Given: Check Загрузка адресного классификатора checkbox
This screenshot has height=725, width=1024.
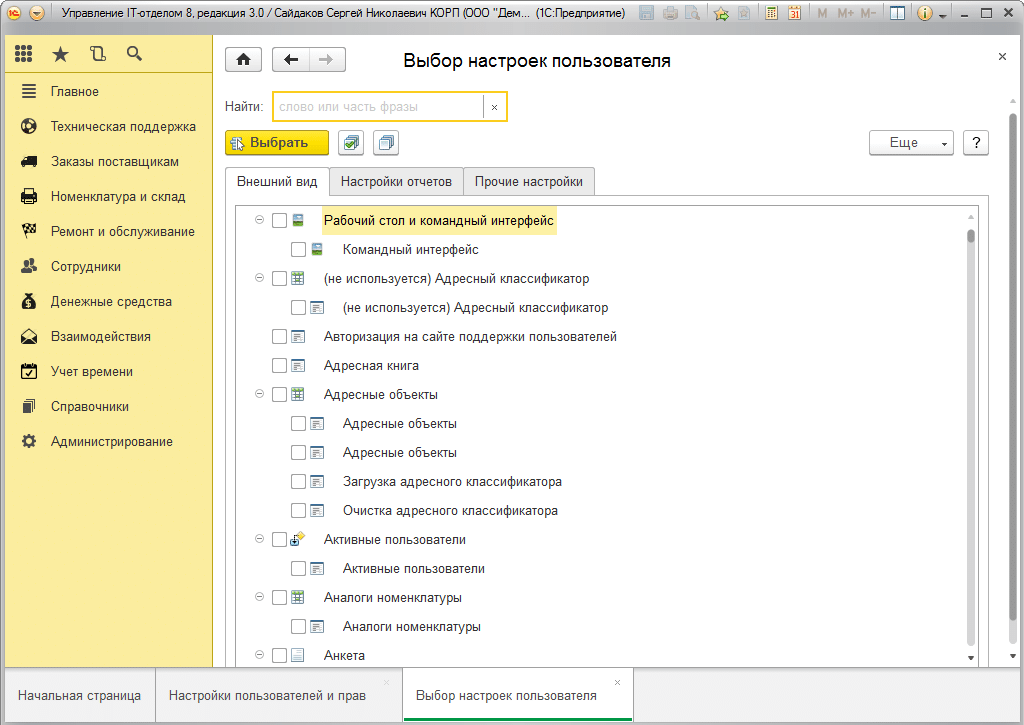Looking at the screenshot, I should [298, 481].
